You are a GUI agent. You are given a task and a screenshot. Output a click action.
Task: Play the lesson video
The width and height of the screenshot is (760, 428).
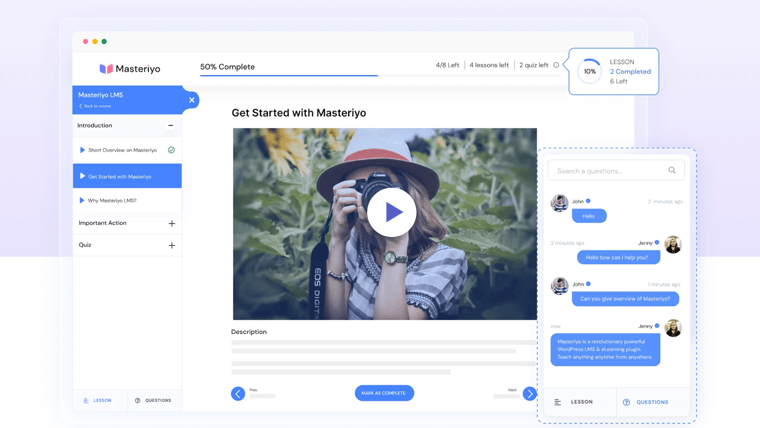pyautogui.click(x=392, y=212)
